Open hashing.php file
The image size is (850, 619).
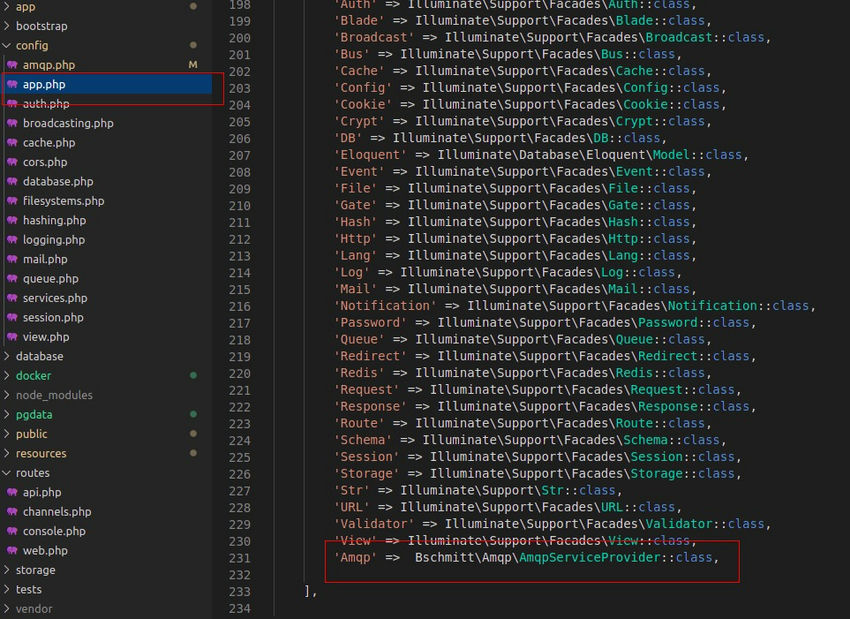[x=54, y=221]
